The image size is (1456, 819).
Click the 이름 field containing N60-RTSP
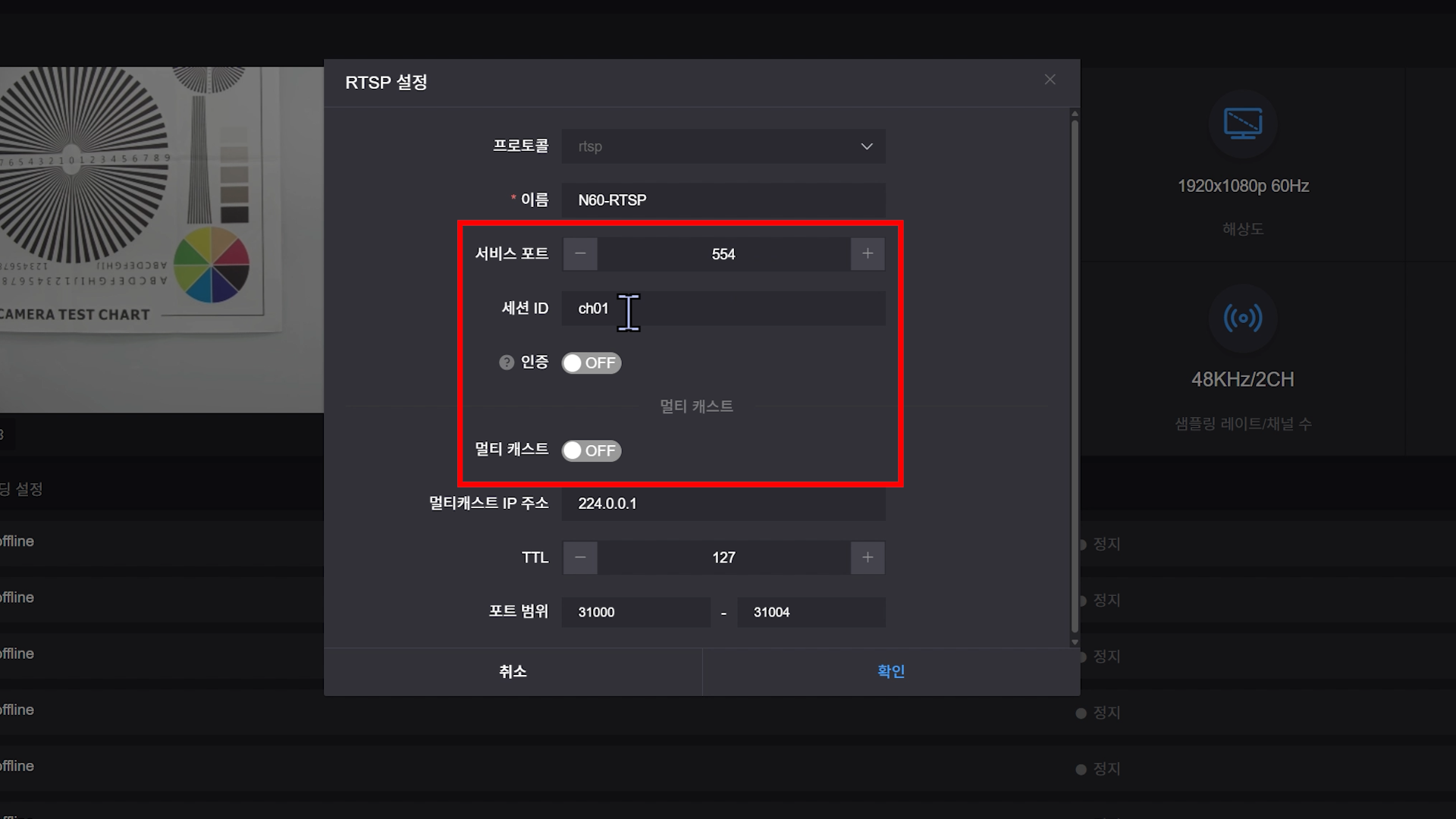point(723,200)
